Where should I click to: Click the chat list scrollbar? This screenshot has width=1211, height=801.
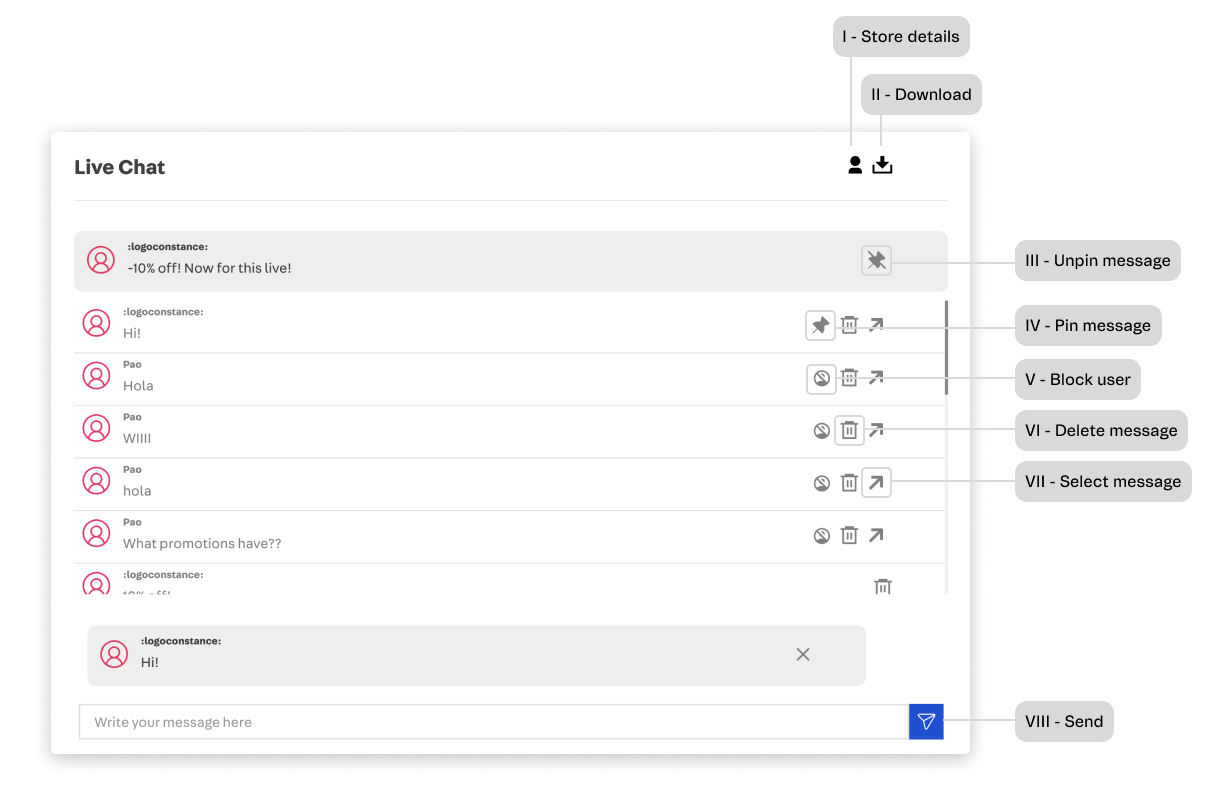pos(946,345)
